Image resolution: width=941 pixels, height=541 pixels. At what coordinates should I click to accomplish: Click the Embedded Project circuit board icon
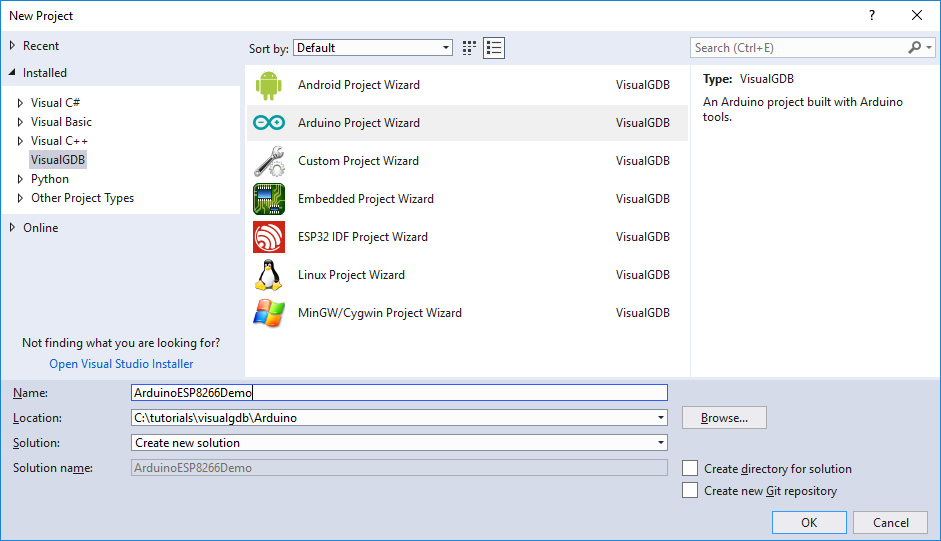coord(268,199)
